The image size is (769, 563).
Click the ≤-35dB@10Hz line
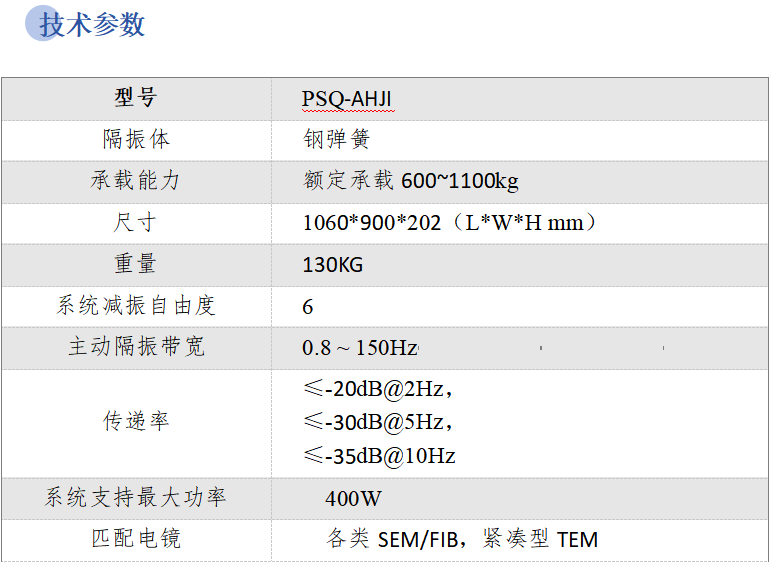[x=379, y=456]
